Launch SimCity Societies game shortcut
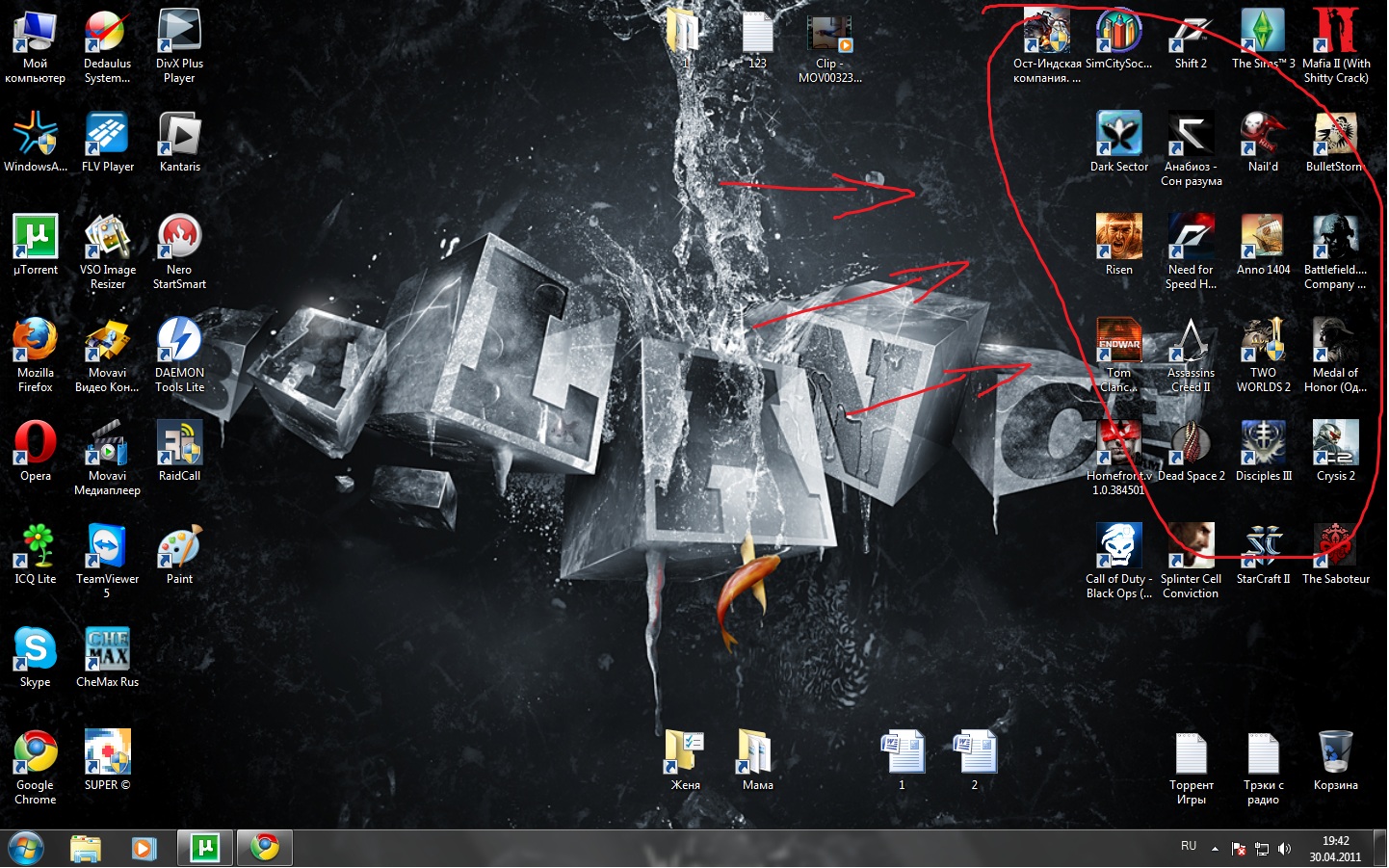Viewport: 1389px width, 868px height. [x=1118, y=39]
